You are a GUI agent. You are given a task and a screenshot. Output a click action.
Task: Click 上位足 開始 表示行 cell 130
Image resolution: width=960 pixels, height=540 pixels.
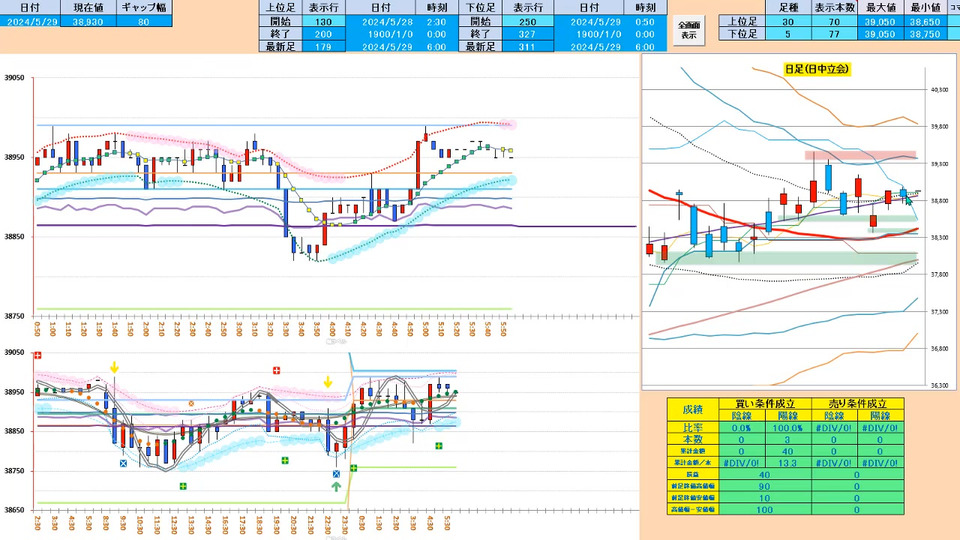tap(323, 21)
